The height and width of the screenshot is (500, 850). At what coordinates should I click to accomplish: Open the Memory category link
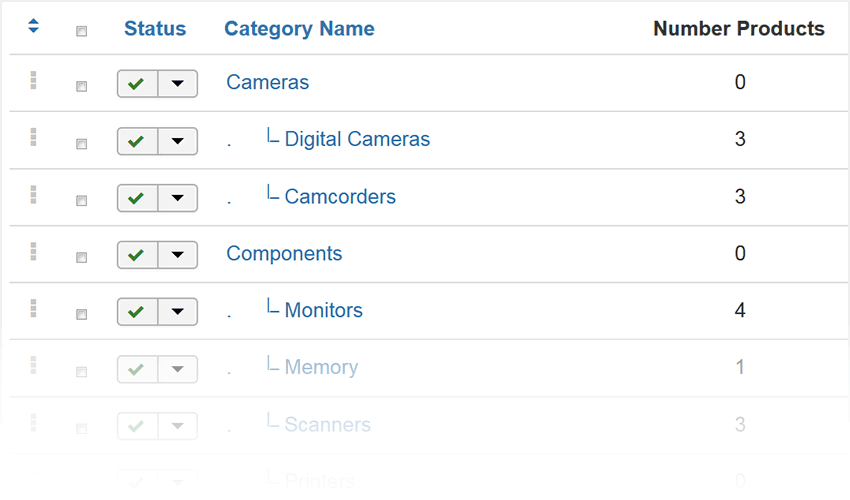pos(321,368)
